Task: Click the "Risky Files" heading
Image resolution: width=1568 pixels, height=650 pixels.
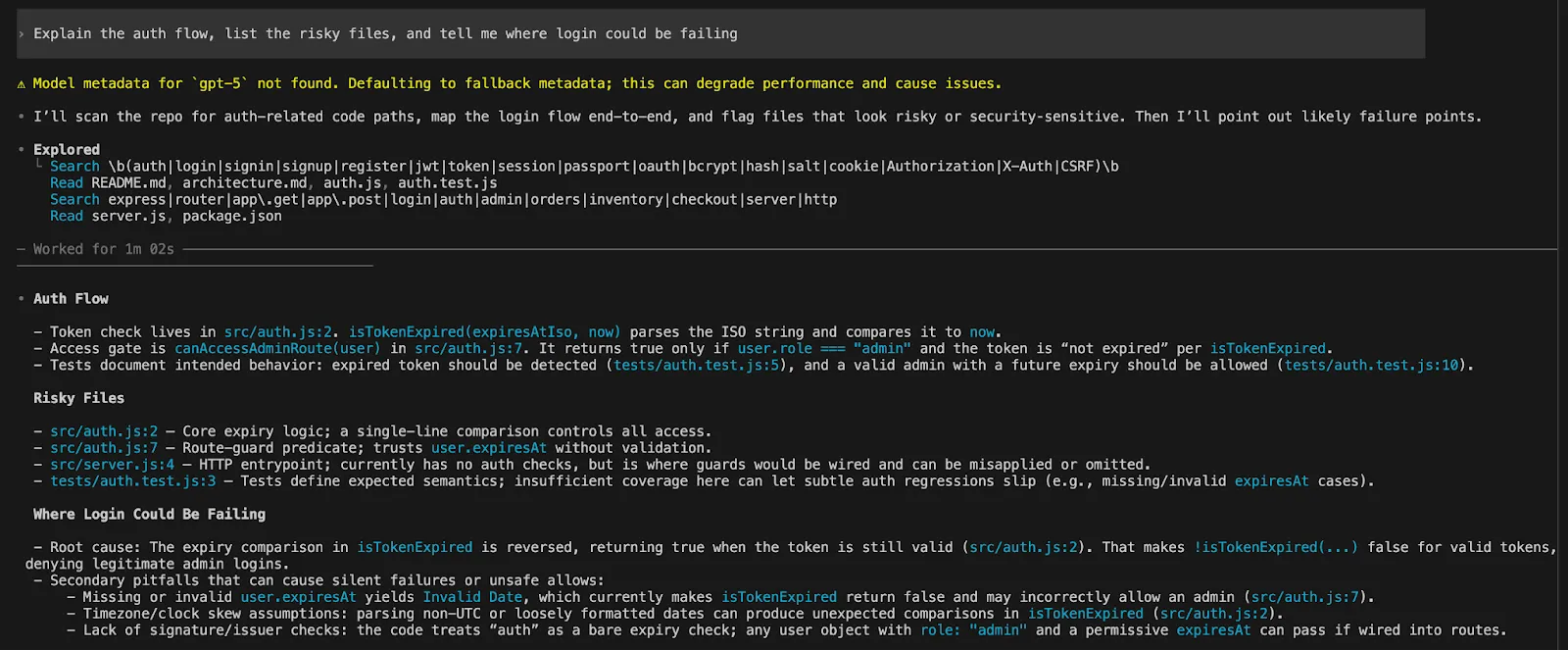Action: click(x=78, y=399)
